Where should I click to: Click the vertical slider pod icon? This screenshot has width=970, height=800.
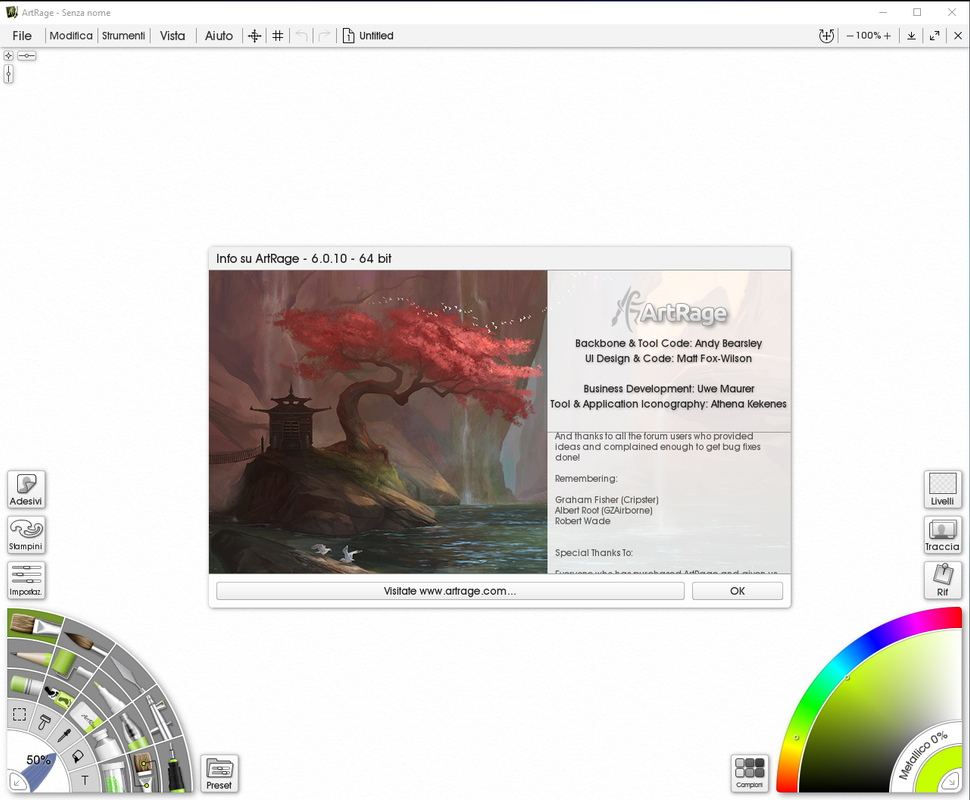coord(8,74)
